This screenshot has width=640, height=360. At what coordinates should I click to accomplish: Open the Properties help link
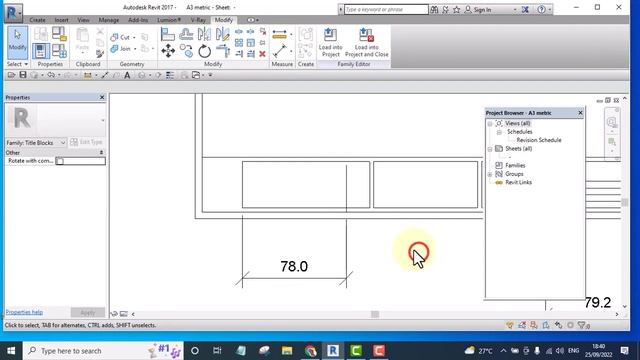(24, 312)
